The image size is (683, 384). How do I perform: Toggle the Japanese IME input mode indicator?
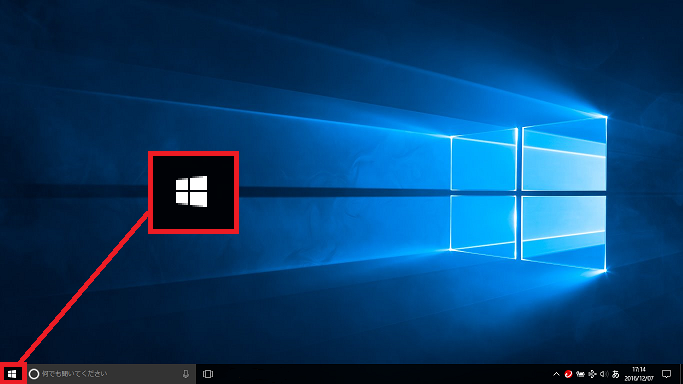pos(615,374)
